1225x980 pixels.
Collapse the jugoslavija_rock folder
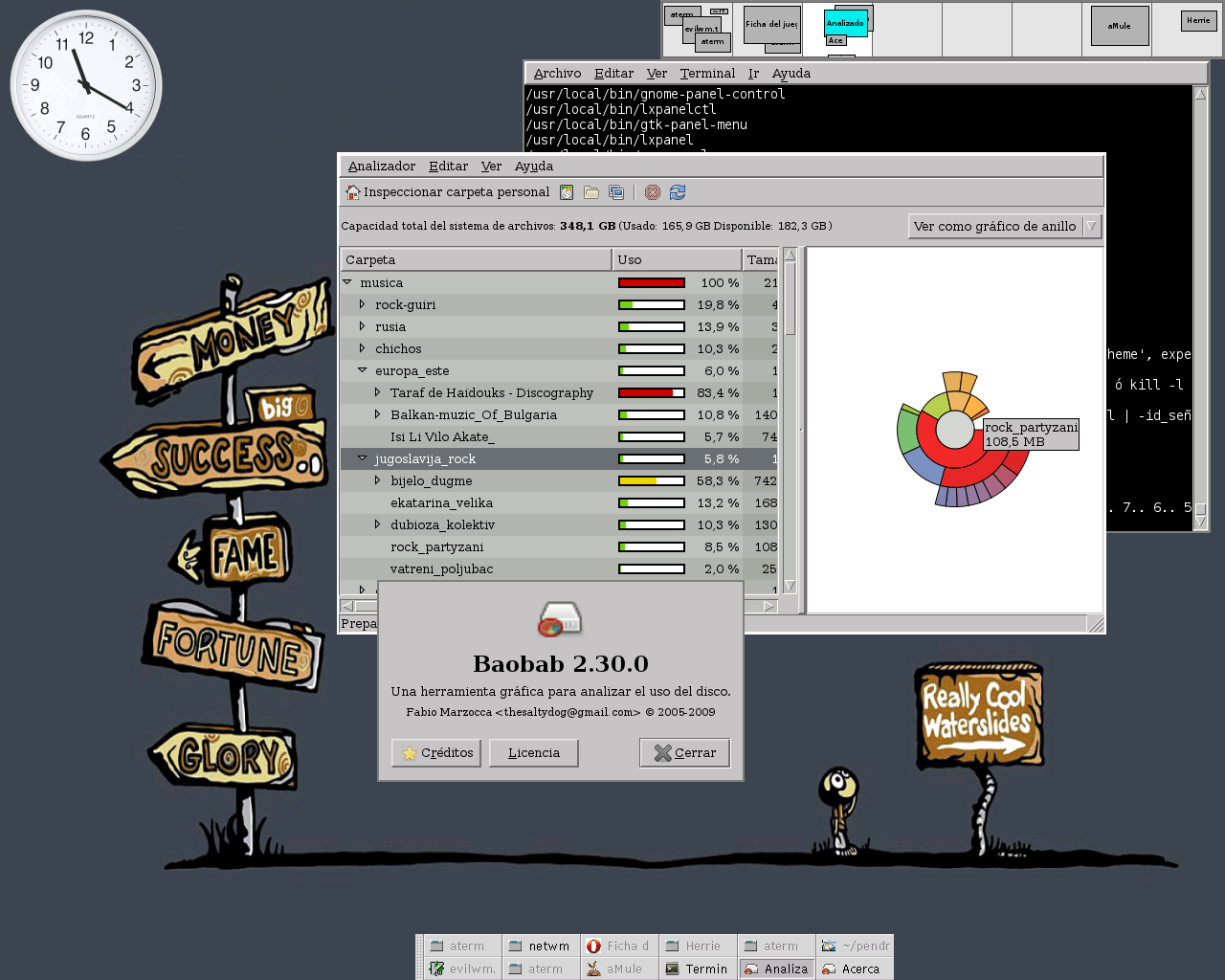tap(362, 458)
